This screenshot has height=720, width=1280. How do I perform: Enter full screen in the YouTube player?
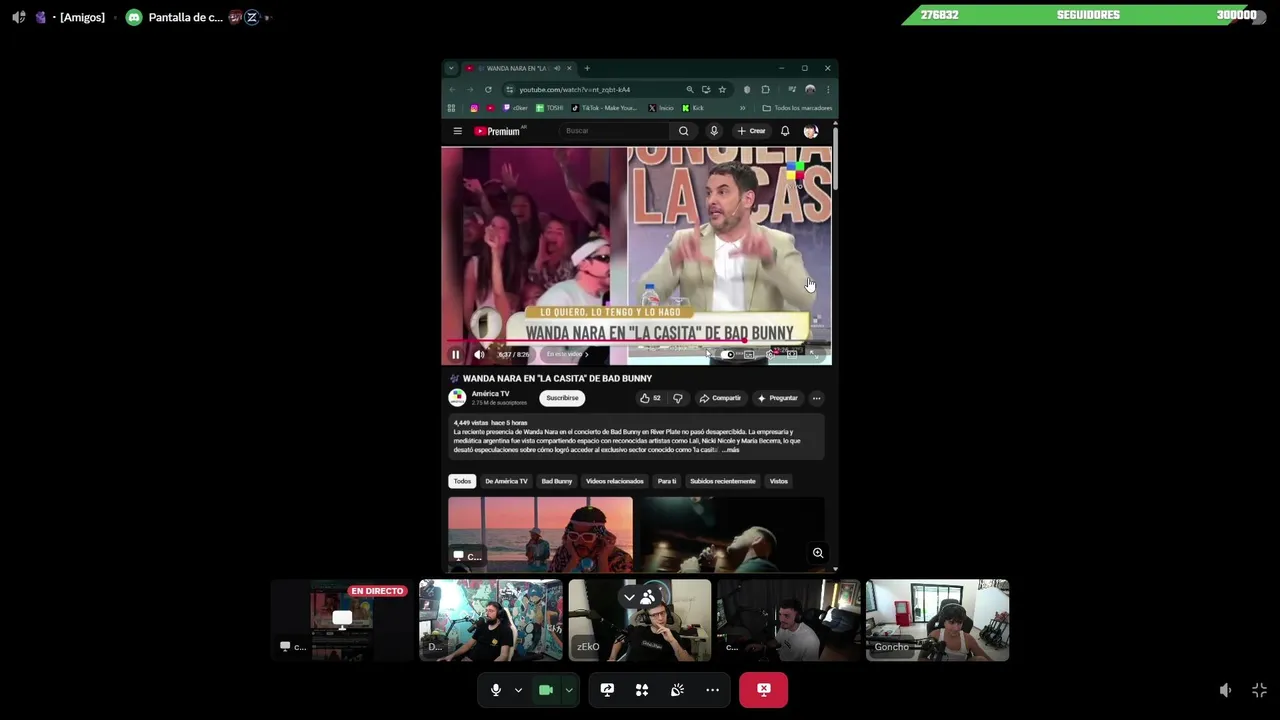click(813, 354)
